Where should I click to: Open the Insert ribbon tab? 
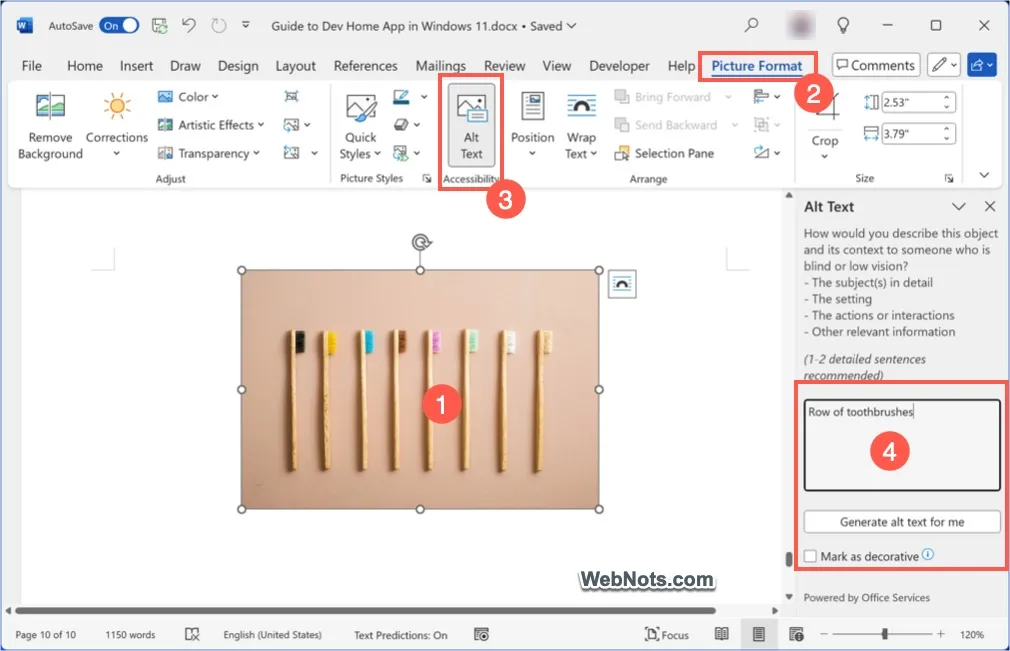point(136,66)
